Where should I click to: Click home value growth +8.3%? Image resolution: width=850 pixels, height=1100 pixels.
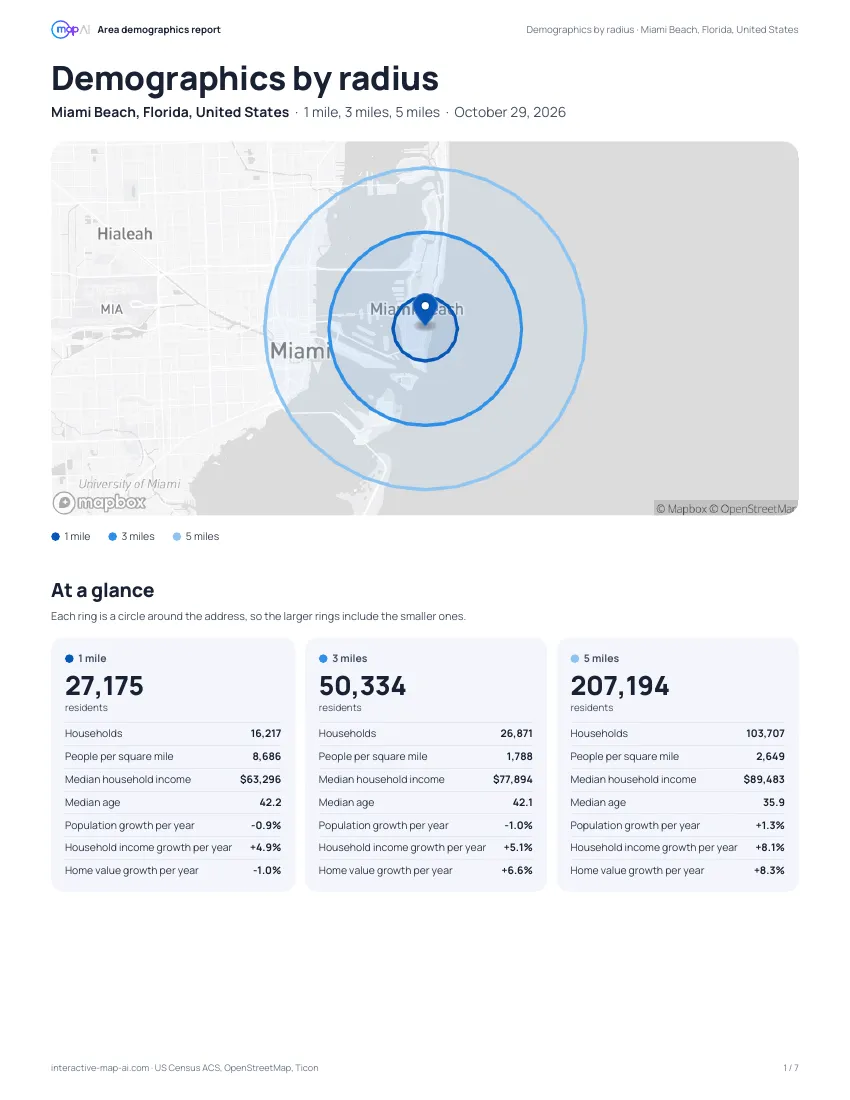[x=769, y=871]
